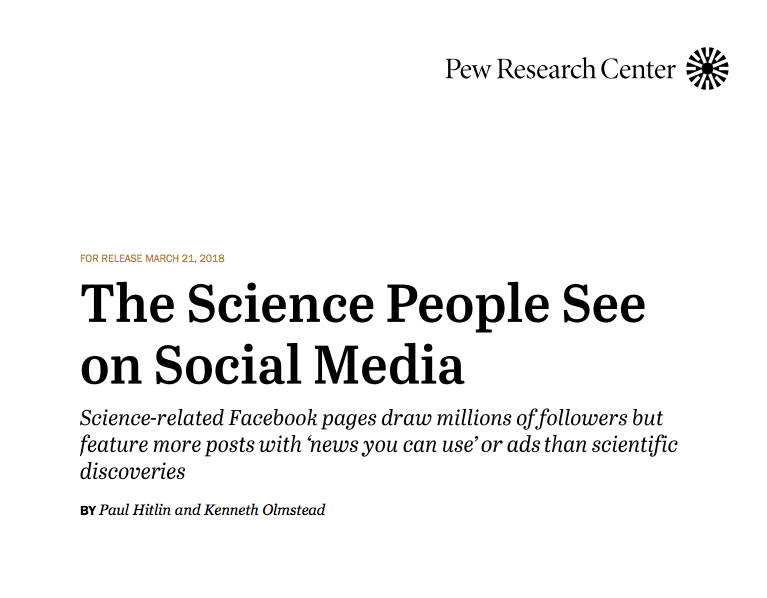Click the word 'scientific' in the subtitle
Viewport: 767px width, 598px height.
pyautogui.click(x=634, y=445)
